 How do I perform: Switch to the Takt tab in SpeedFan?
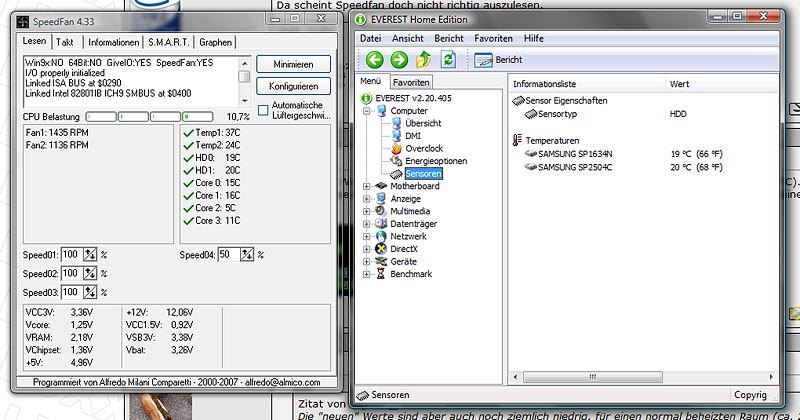click(65, 42)
